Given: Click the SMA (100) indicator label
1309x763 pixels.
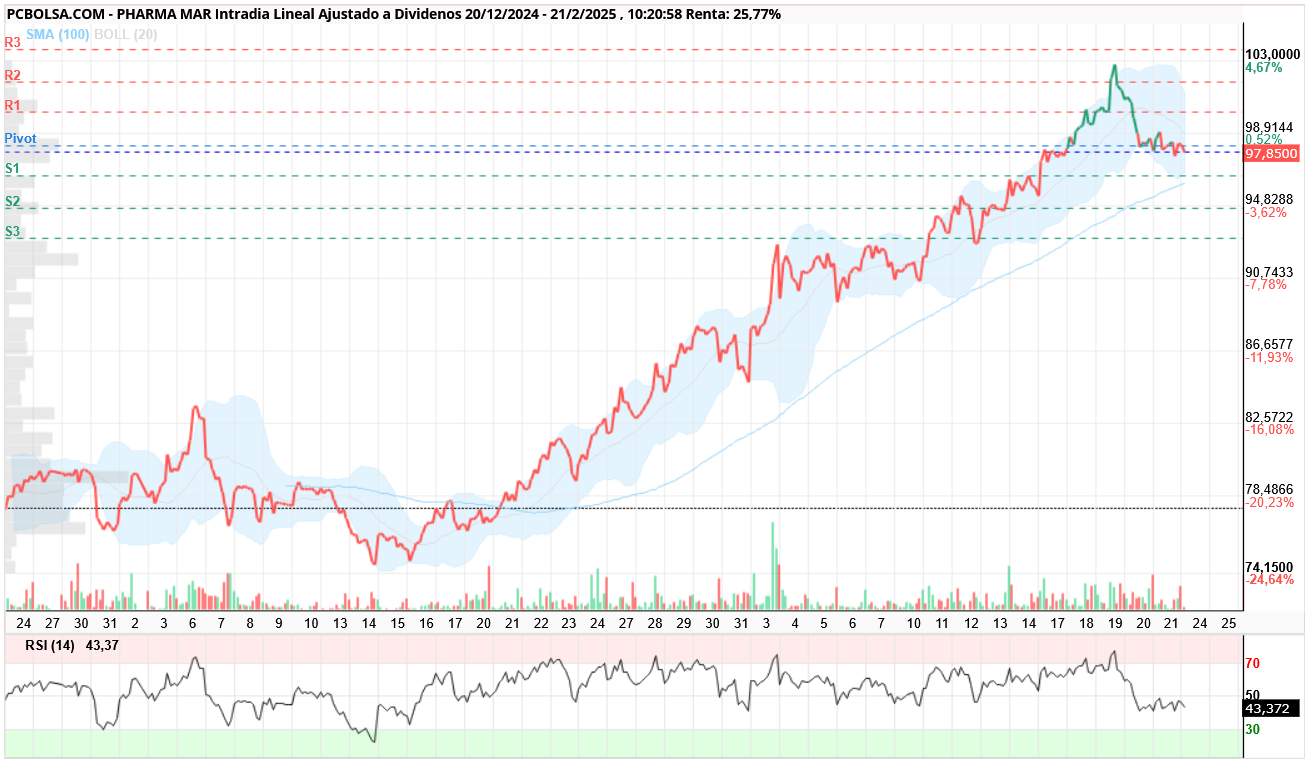Looking at the screenshot, I should 58,34.
